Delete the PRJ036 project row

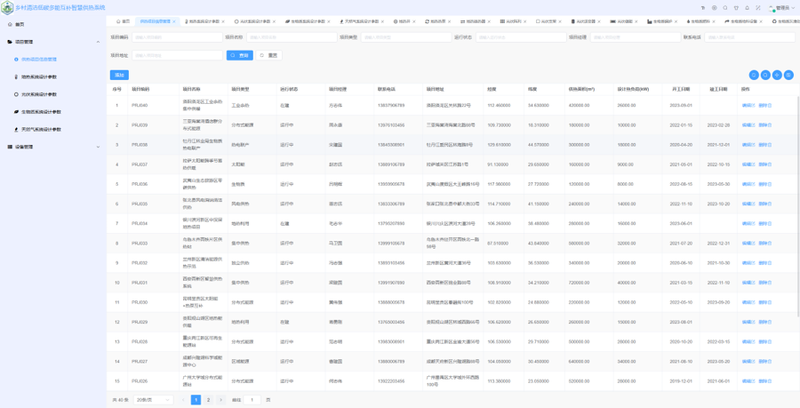pos(765,184)
